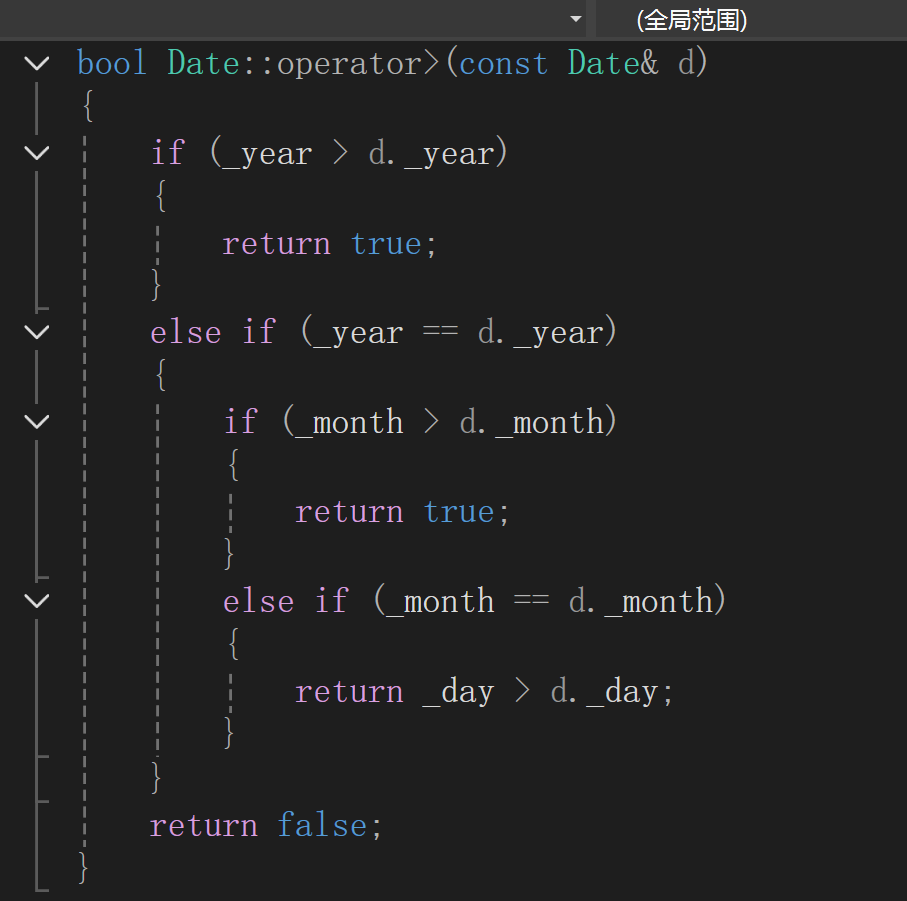
Task: Click 'Date&' parameter type
Action: [613, 62]
